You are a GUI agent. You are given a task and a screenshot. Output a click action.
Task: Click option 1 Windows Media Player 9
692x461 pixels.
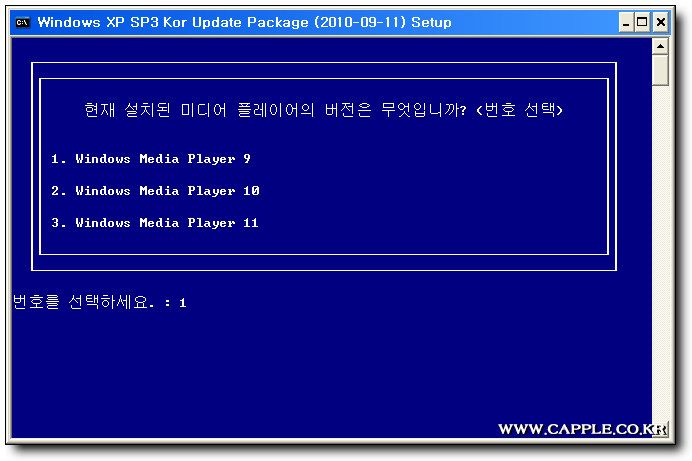pyautogui.click(x=150, y=159)
